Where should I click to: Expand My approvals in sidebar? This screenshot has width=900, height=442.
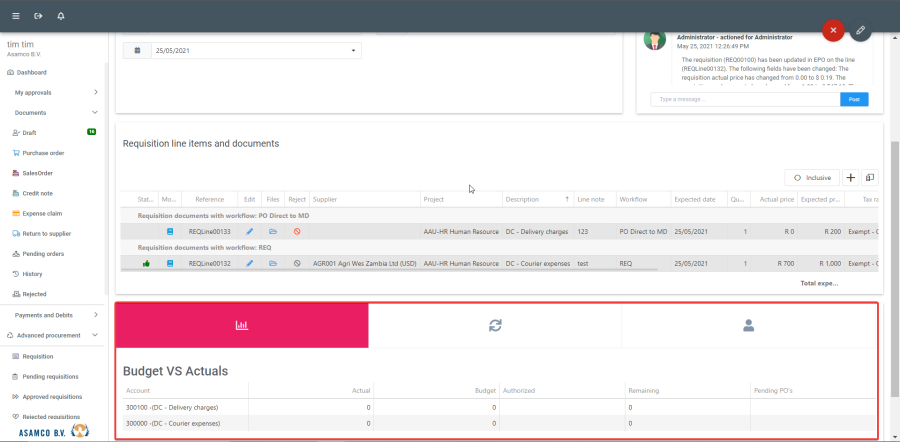[95, 92]
